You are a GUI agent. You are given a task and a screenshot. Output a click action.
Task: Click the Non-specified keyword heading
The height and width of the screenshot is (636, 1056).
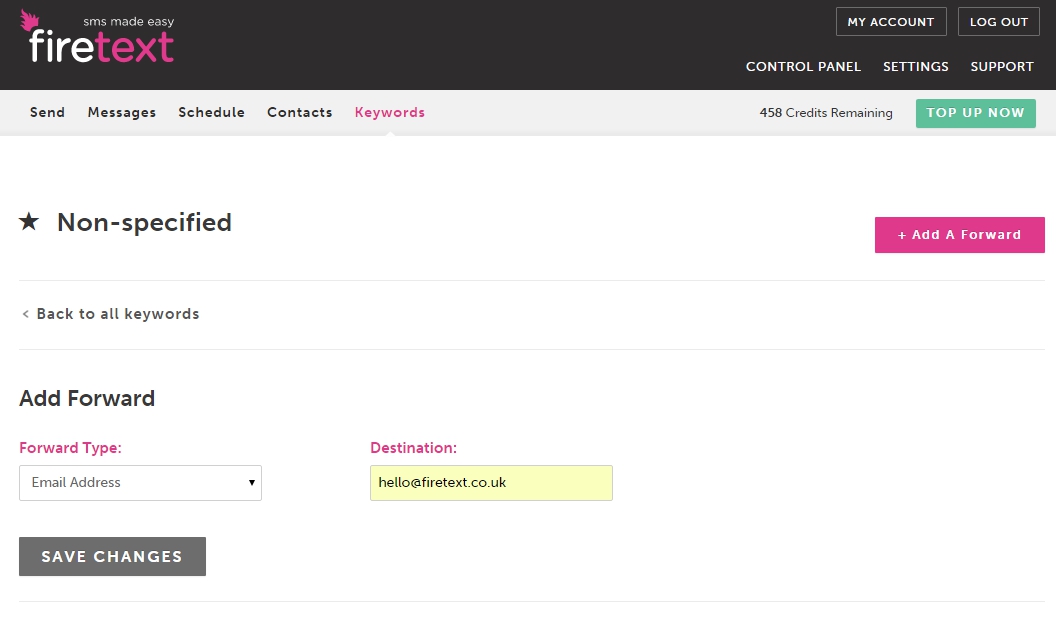pos(144,222)
